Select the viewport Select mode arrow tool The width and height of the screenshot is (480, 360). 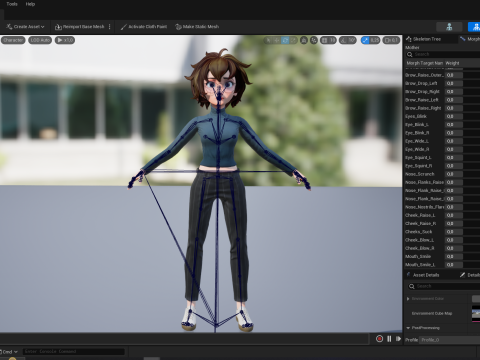[268, 40]
